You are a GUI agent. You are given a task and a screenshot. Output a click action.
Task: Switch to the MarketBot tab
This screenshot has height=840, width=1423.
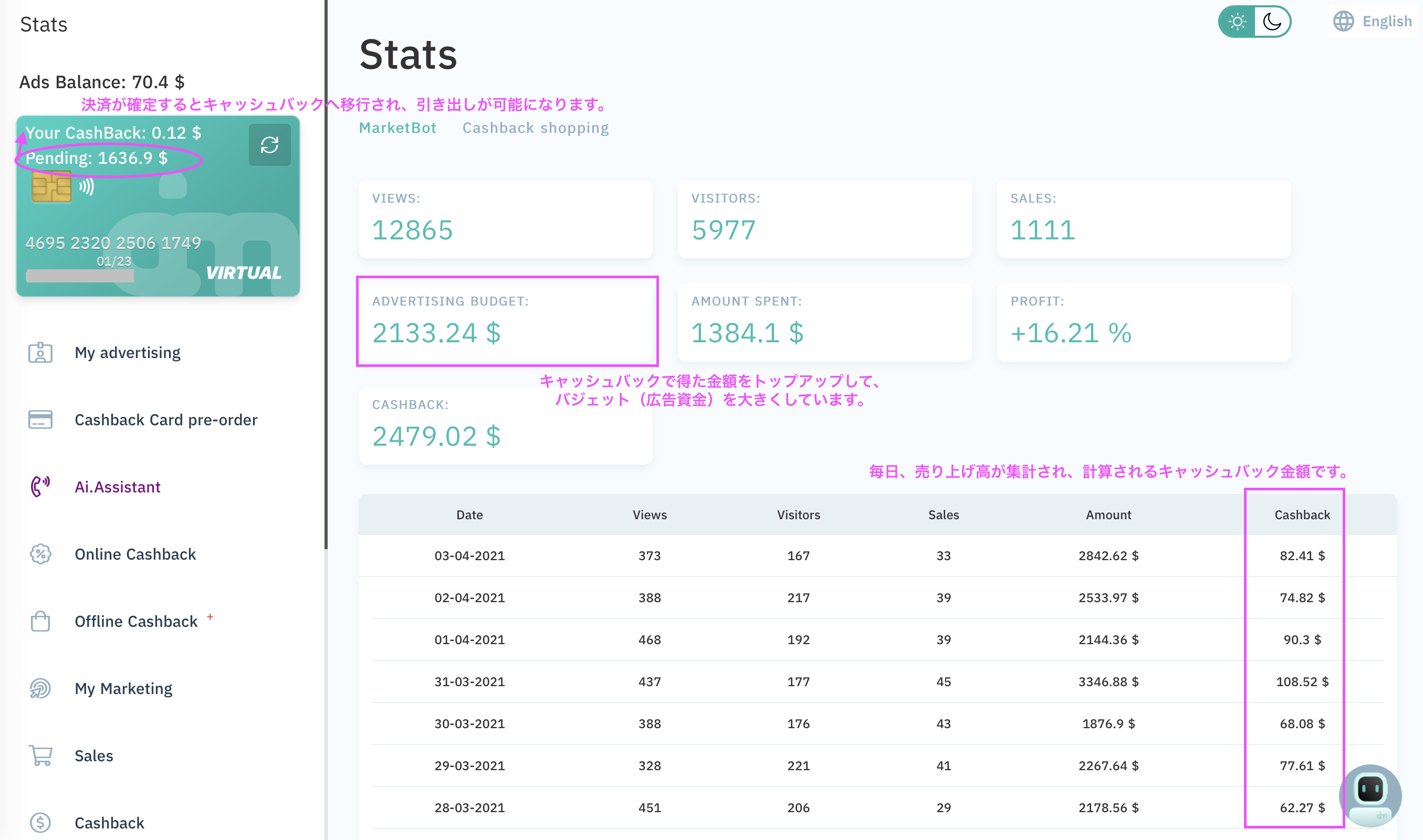click(x=397, y=128)
